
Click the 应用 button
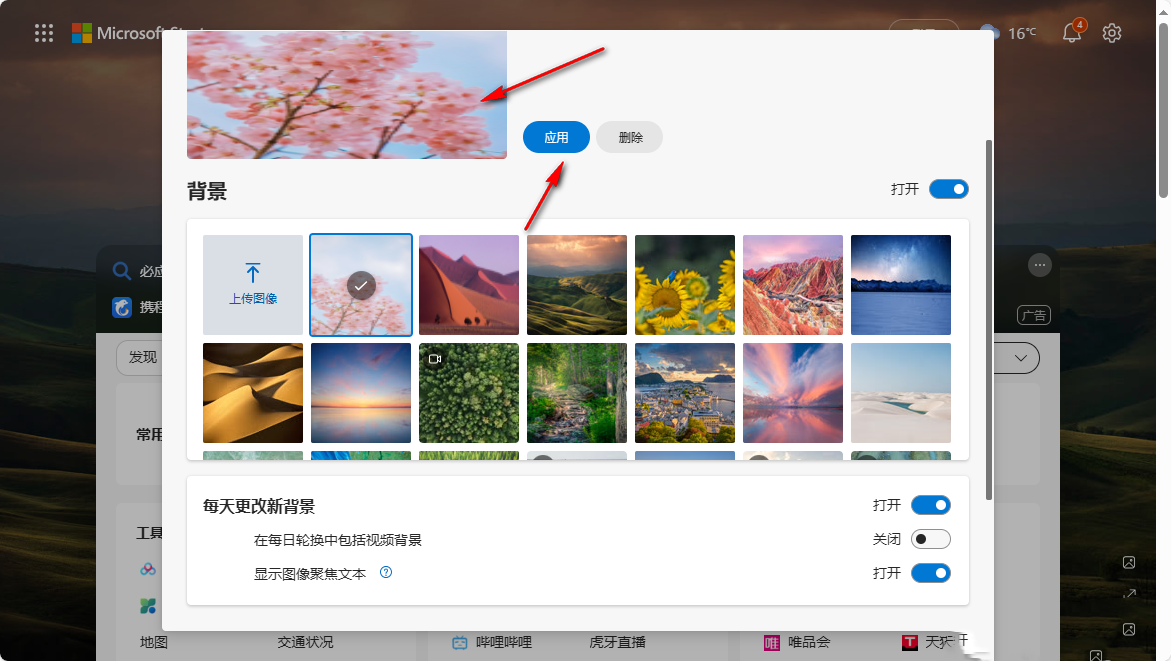click(556, 137)
